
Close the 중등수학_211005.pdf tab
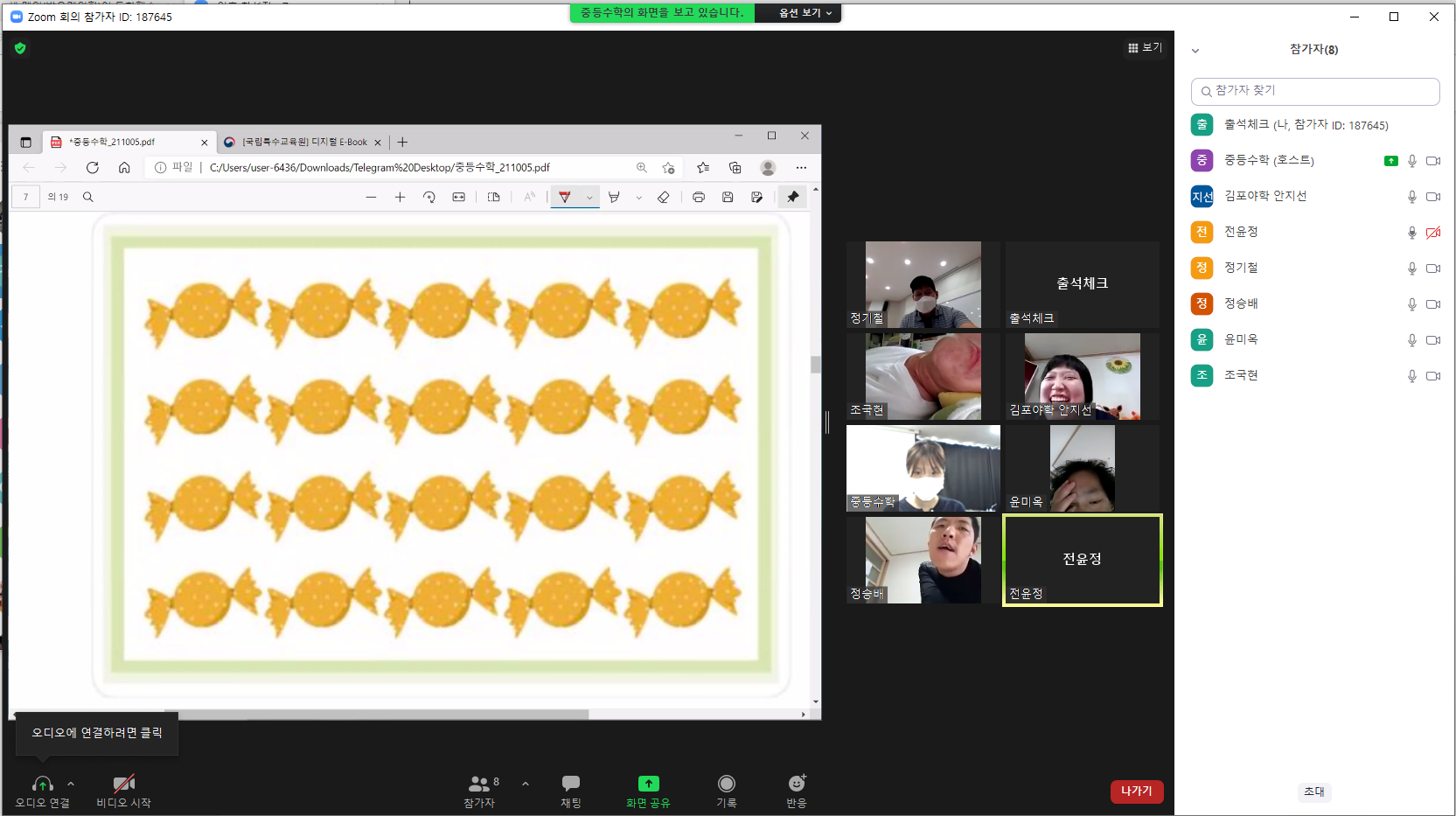tap(205, 143)
